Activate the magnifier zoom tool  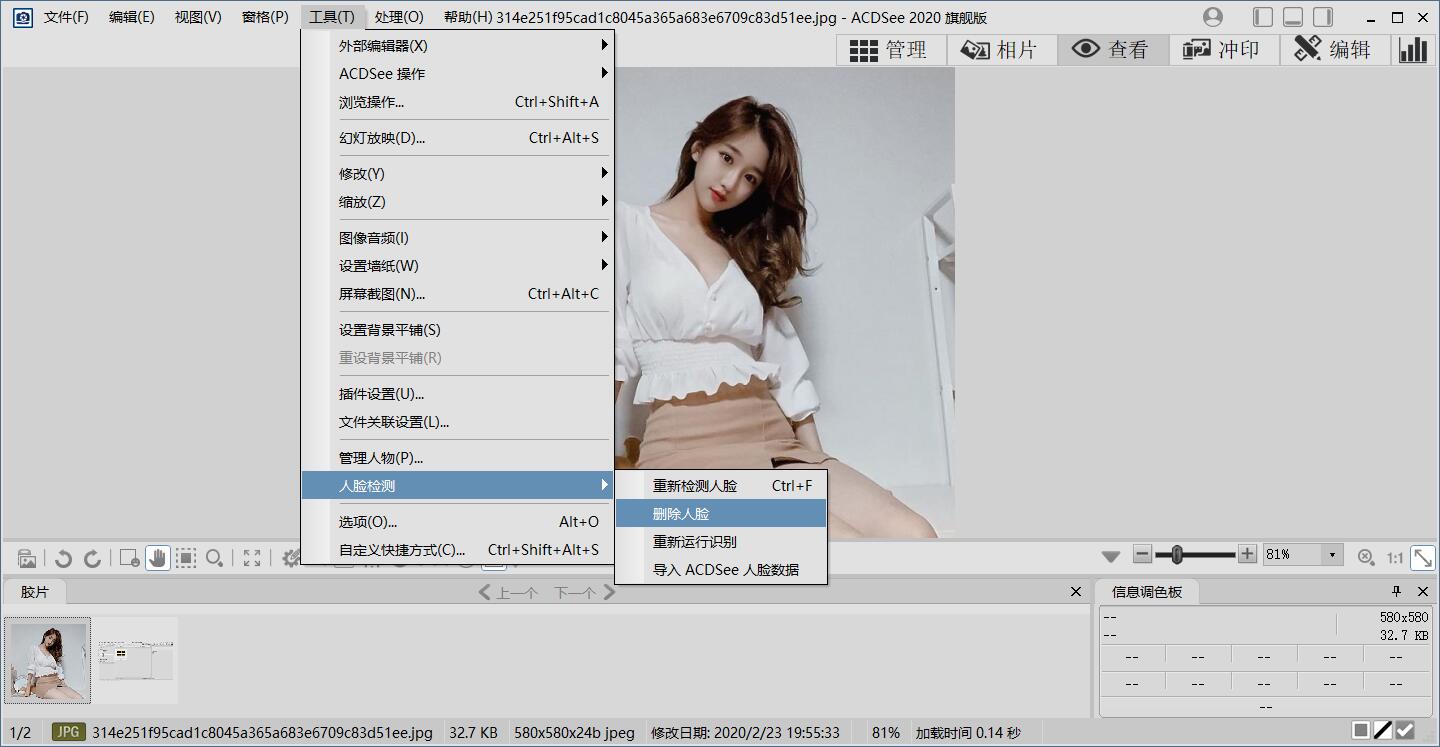click(x=214, y=558)
